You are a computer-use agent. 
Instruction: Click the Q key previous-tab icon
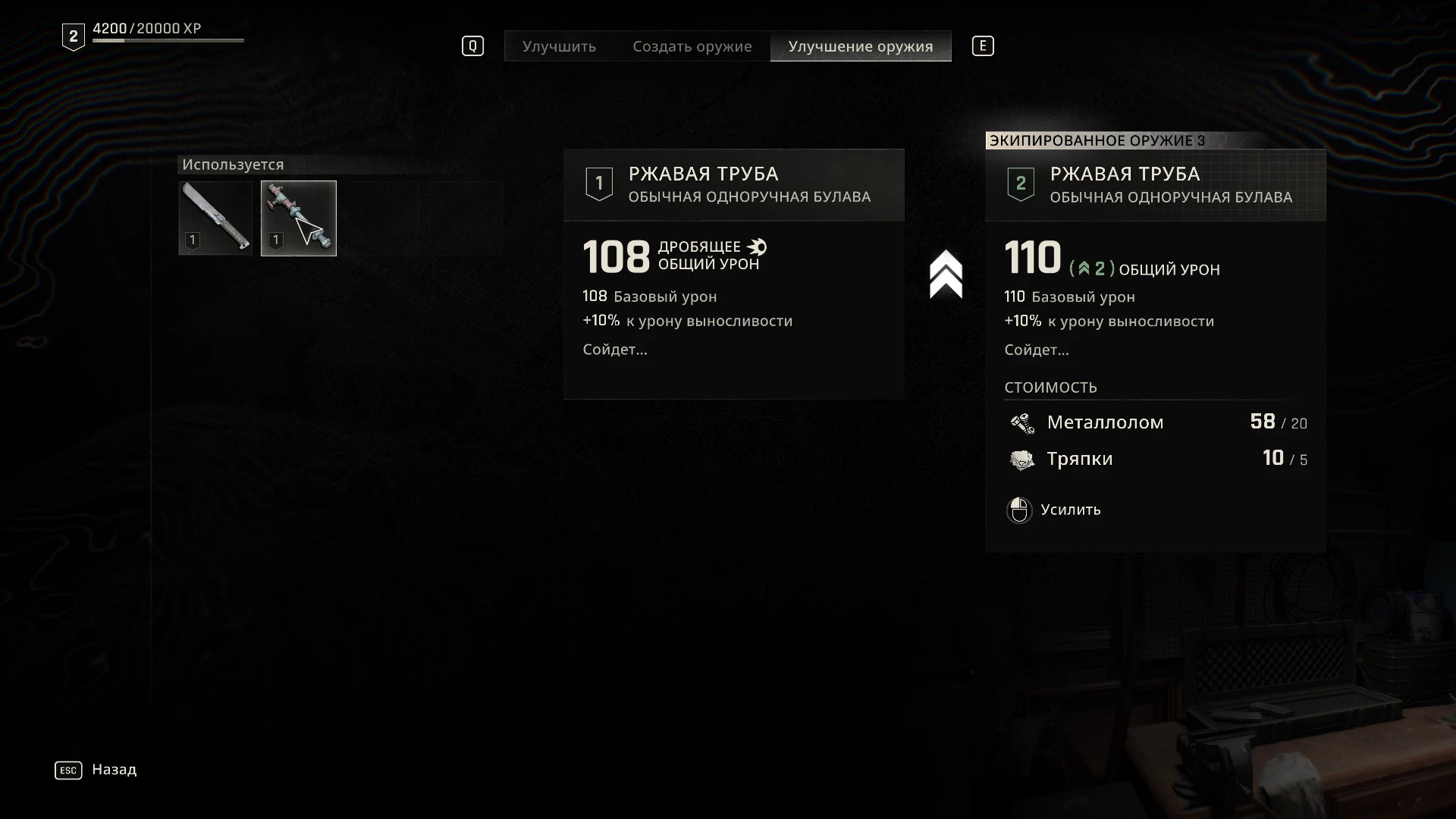(472, 46)
